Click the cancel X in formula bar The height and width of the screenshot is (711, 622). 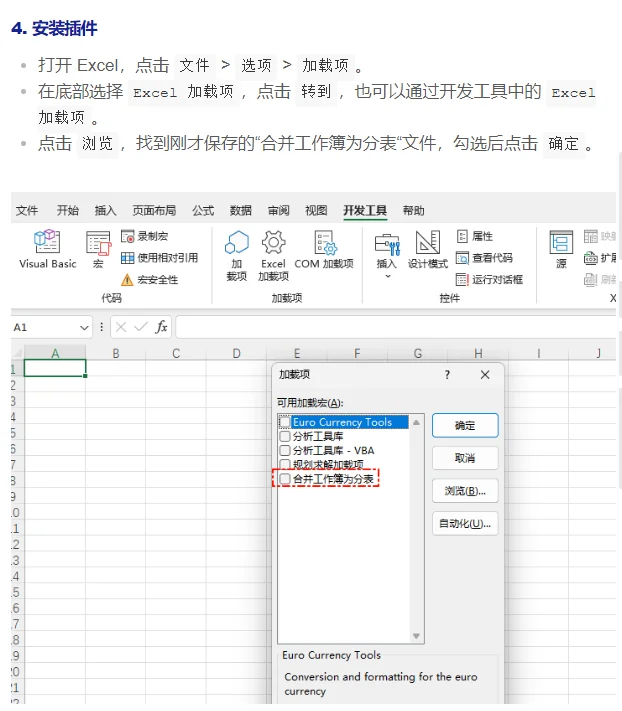tap(121, 327)
